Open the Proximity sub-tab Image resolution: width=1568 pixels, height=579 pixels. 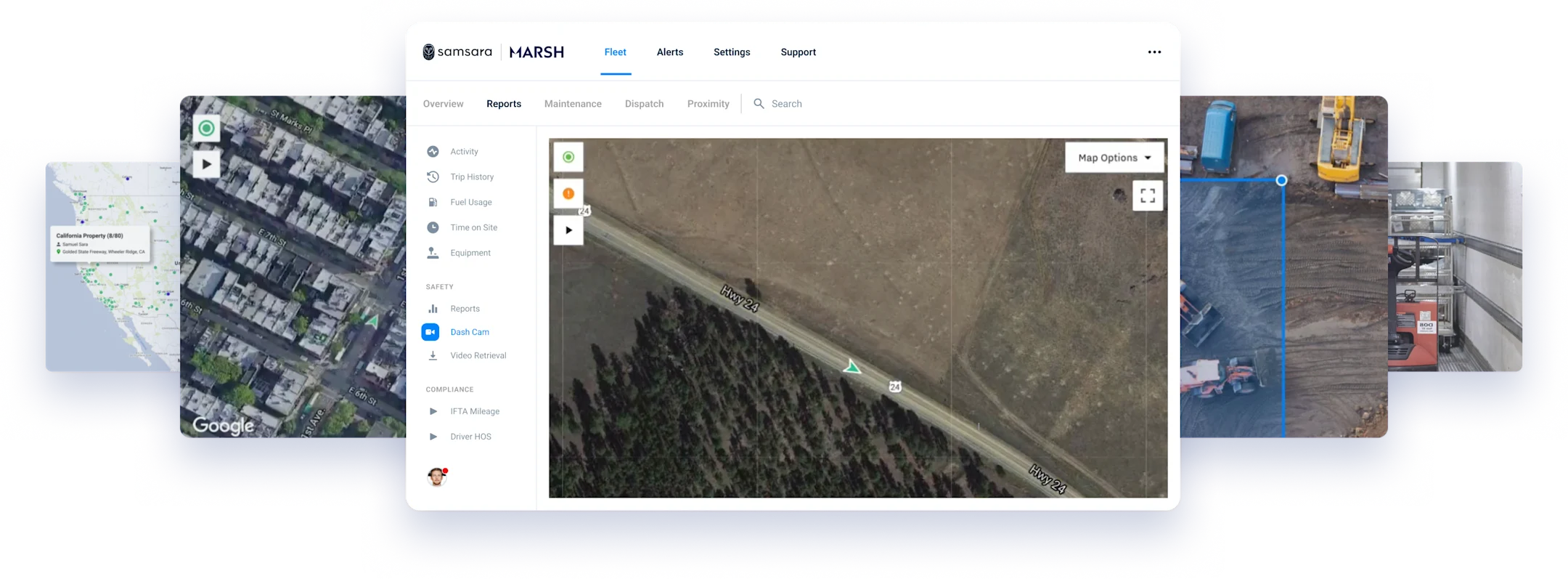click(708, 104)
